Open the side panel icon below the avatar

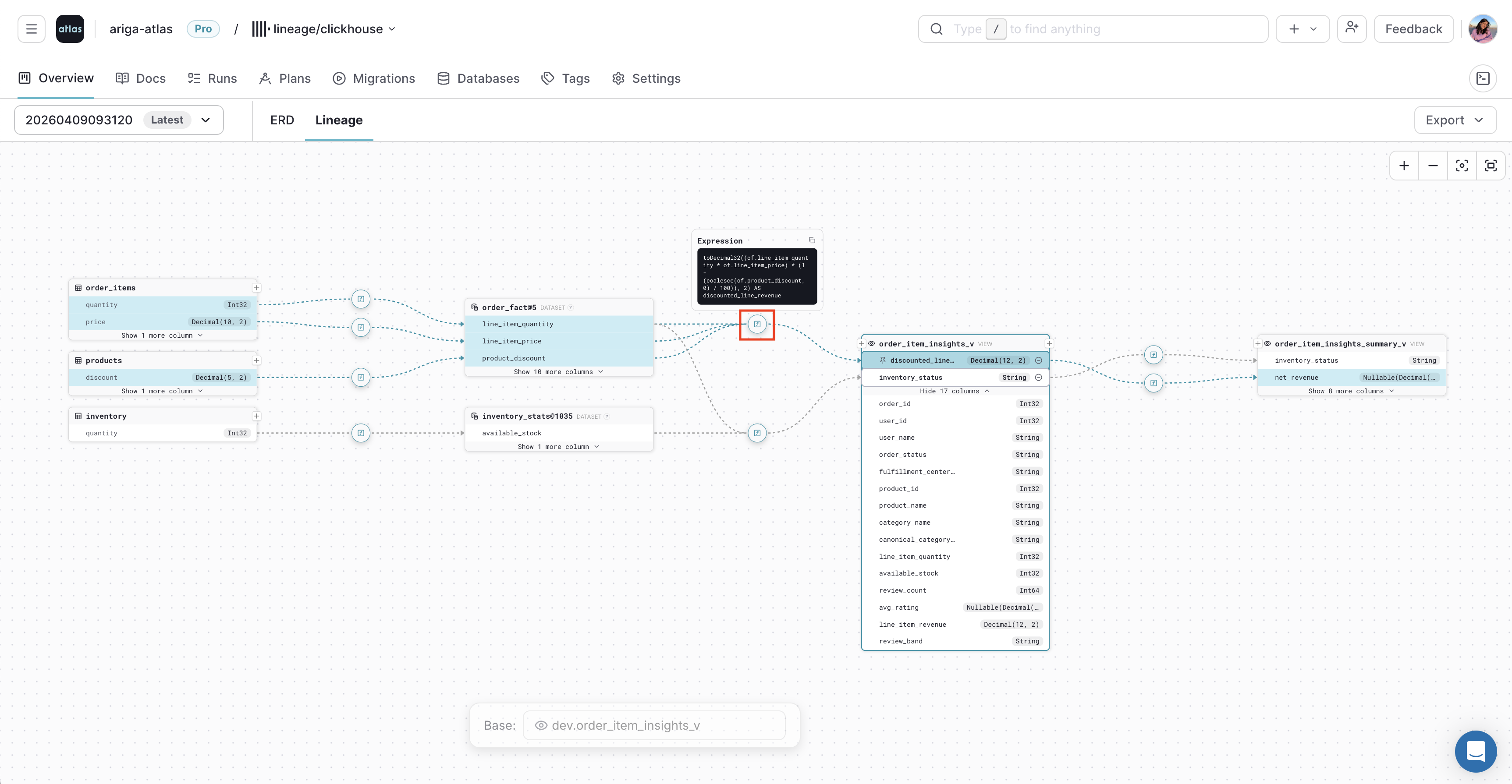[x=1483, y=78]
